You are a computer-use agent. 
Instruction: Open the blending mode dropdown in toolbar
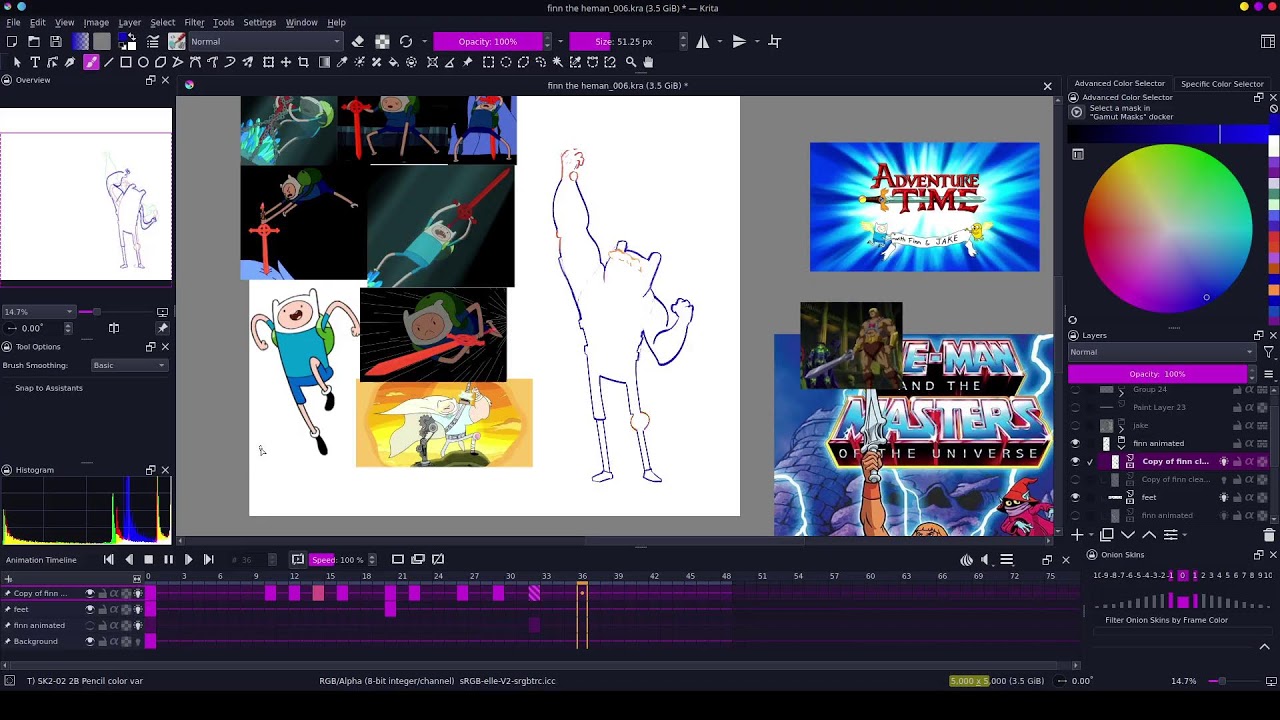click(x=265, y=41)
